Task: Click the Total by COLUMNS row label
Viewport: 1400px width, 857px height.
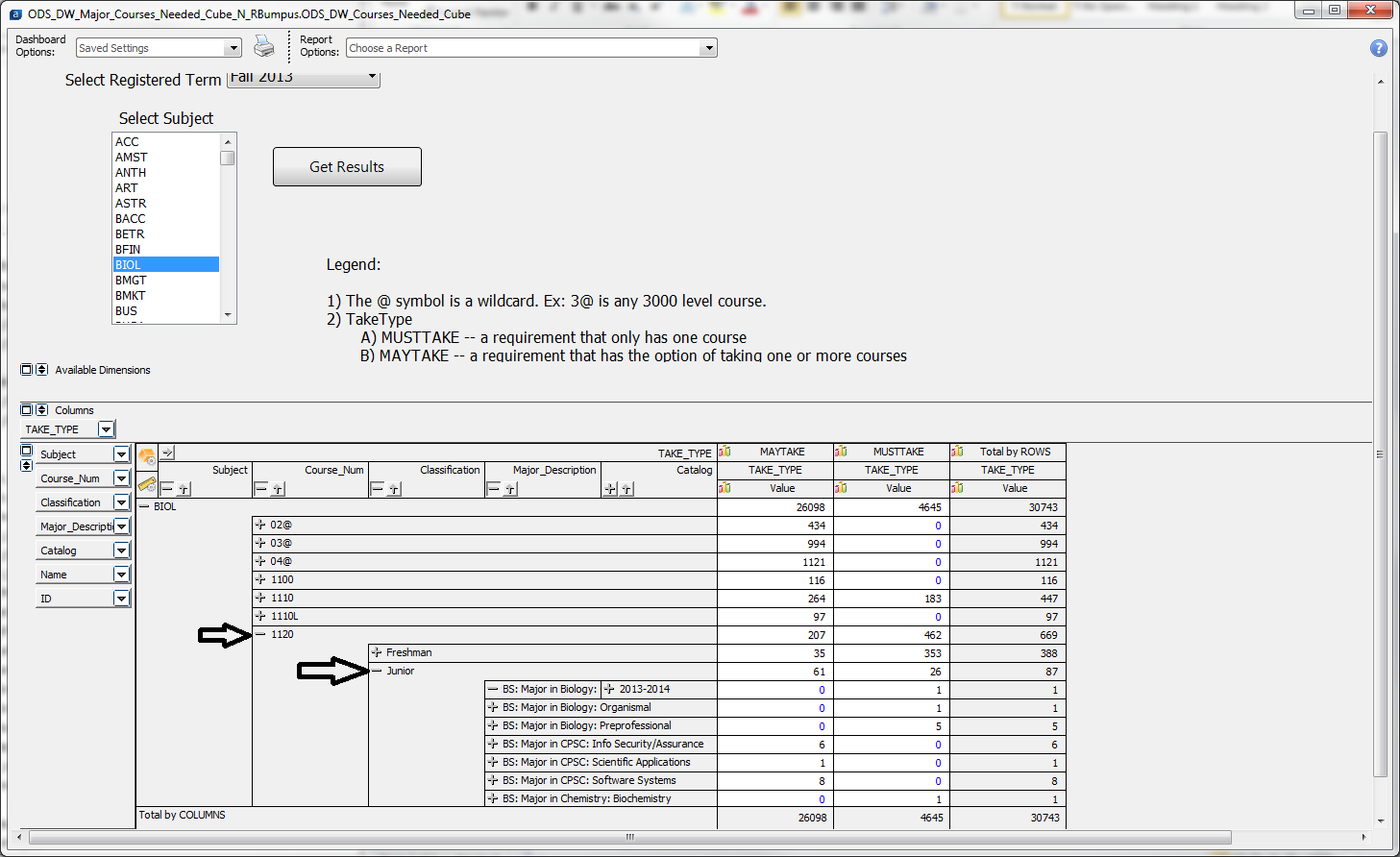Action: (182, 815)
